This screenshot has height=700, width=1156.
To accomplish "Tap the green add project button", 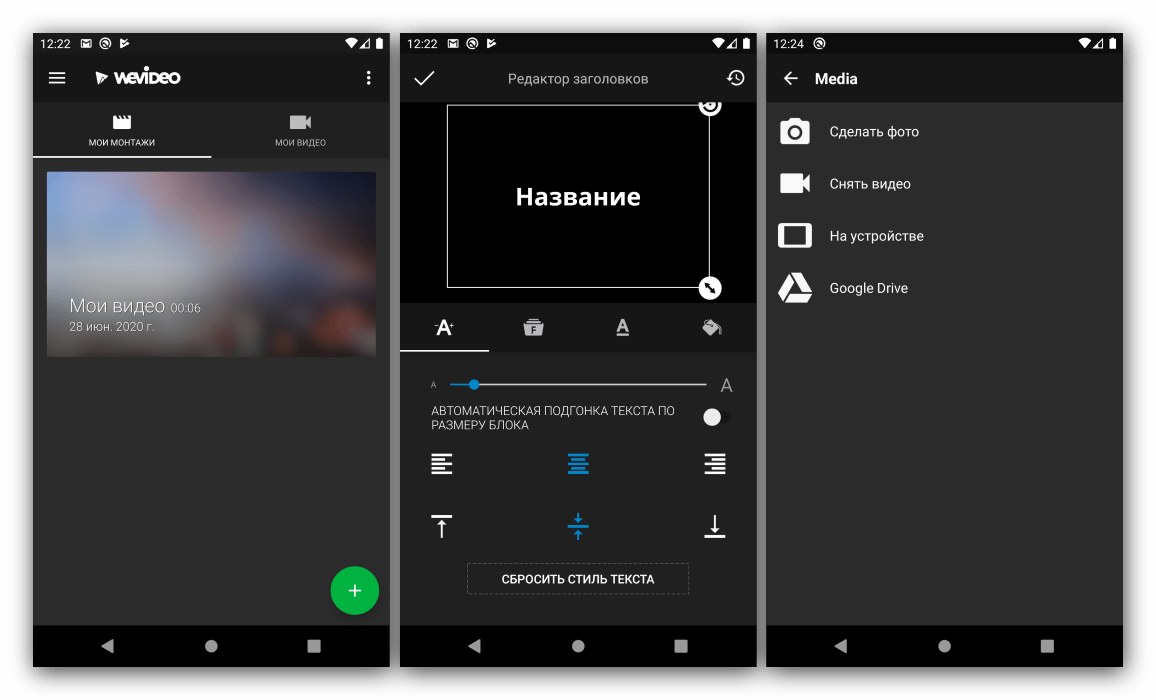I will 354,591.
